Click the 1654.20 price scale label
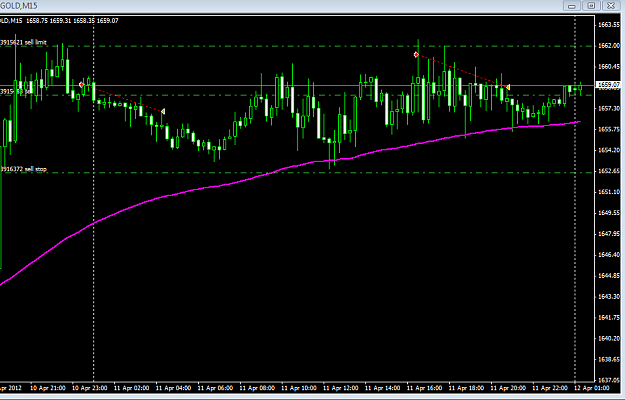The image size is (625, 400). coord(609,150)
